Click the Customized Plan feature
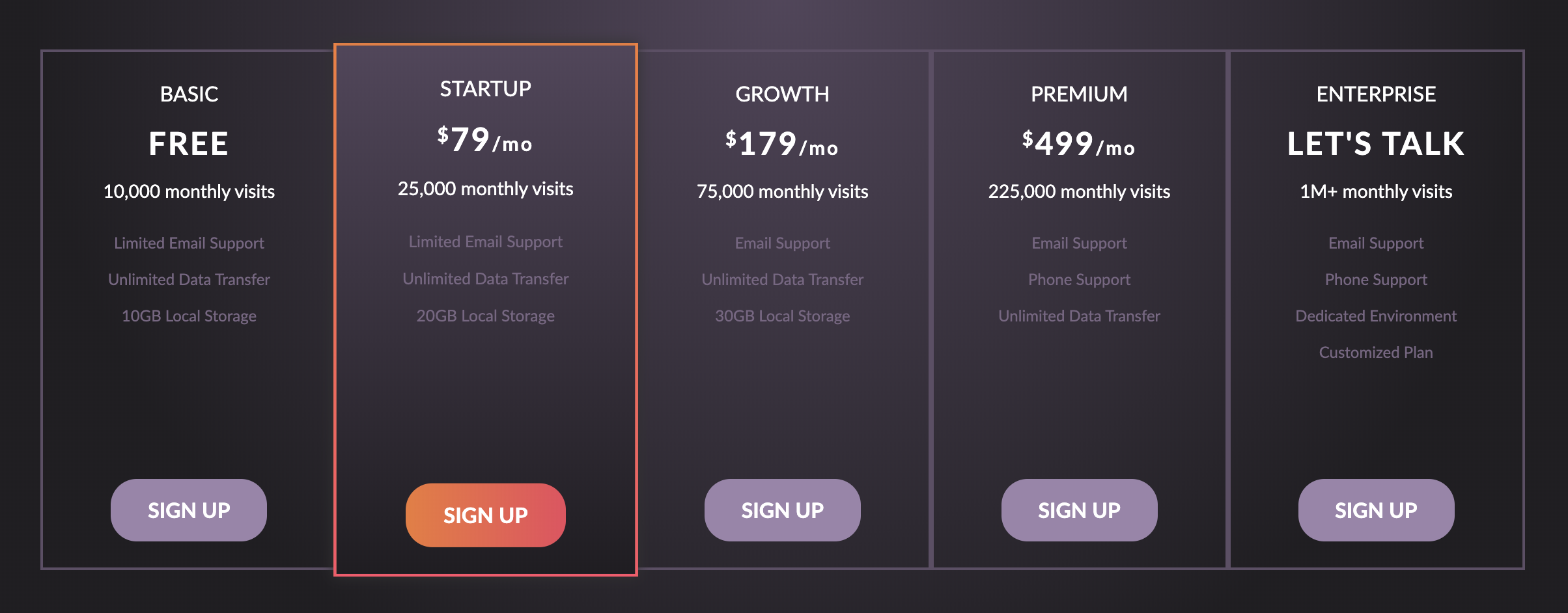 tap(1376, 353)
